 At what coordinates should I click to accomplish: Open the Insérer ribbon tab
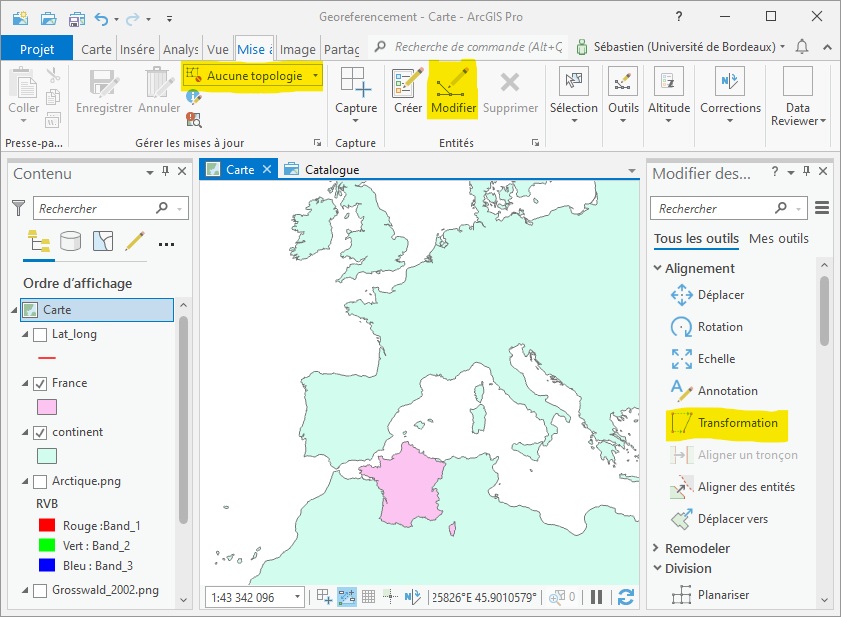(136, 49)
